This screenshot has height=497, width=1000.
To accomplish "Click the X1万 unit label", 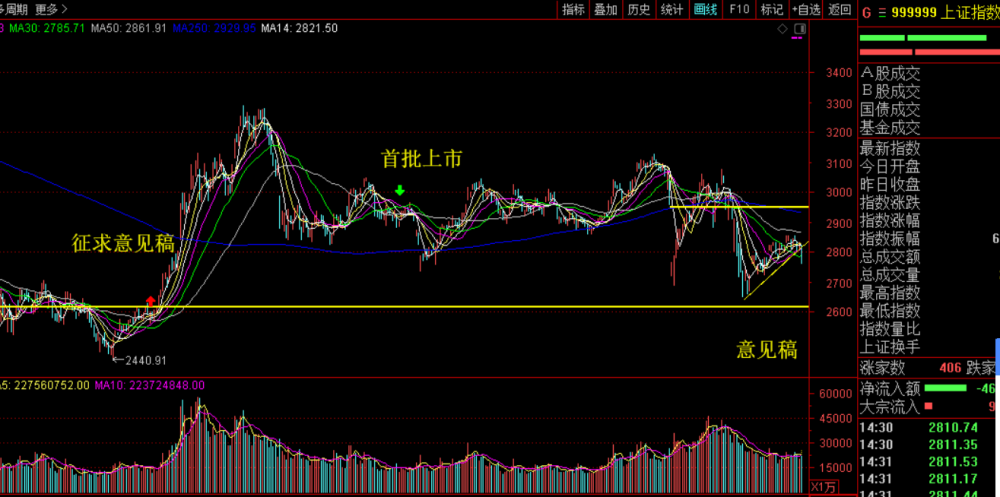I will pos(825,487).
